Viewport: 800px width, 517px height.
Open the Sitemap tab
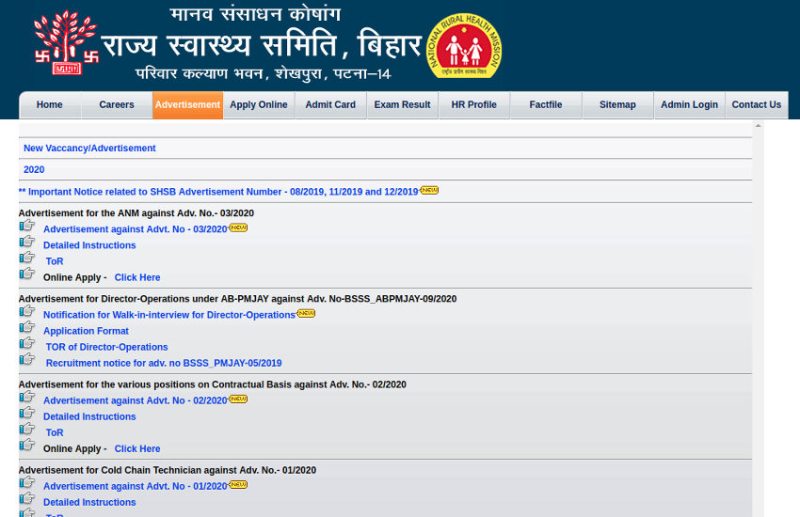(x=617, y=105)
